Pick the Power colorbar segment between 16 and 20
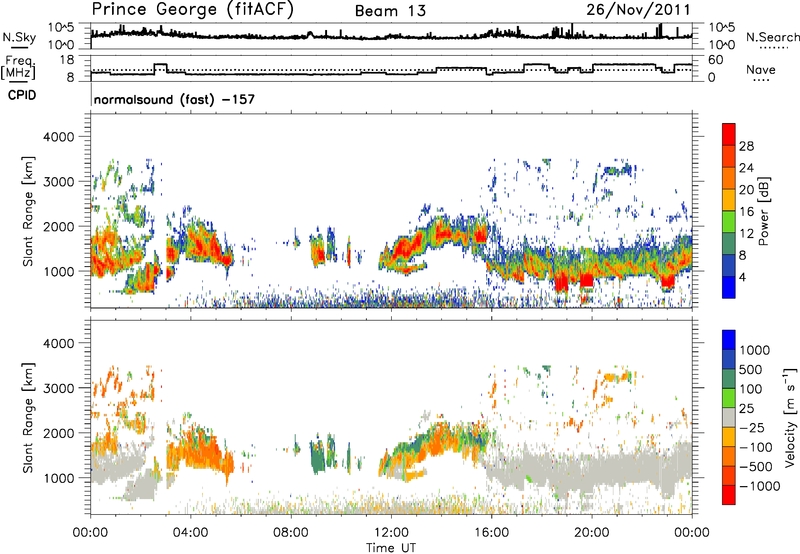Screen dimensions: 800x554 729,200
